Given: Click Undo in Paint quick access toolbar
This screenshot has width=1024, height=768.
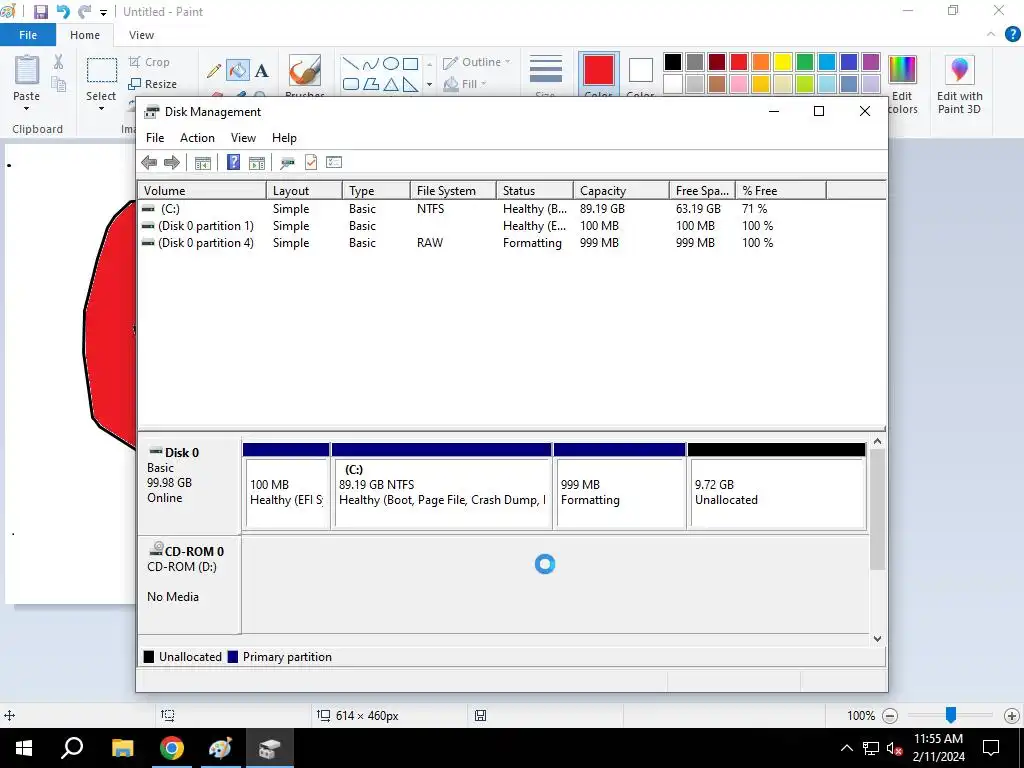Looking at the screenshot, I should pyautogui.click(x=63, y=12).
